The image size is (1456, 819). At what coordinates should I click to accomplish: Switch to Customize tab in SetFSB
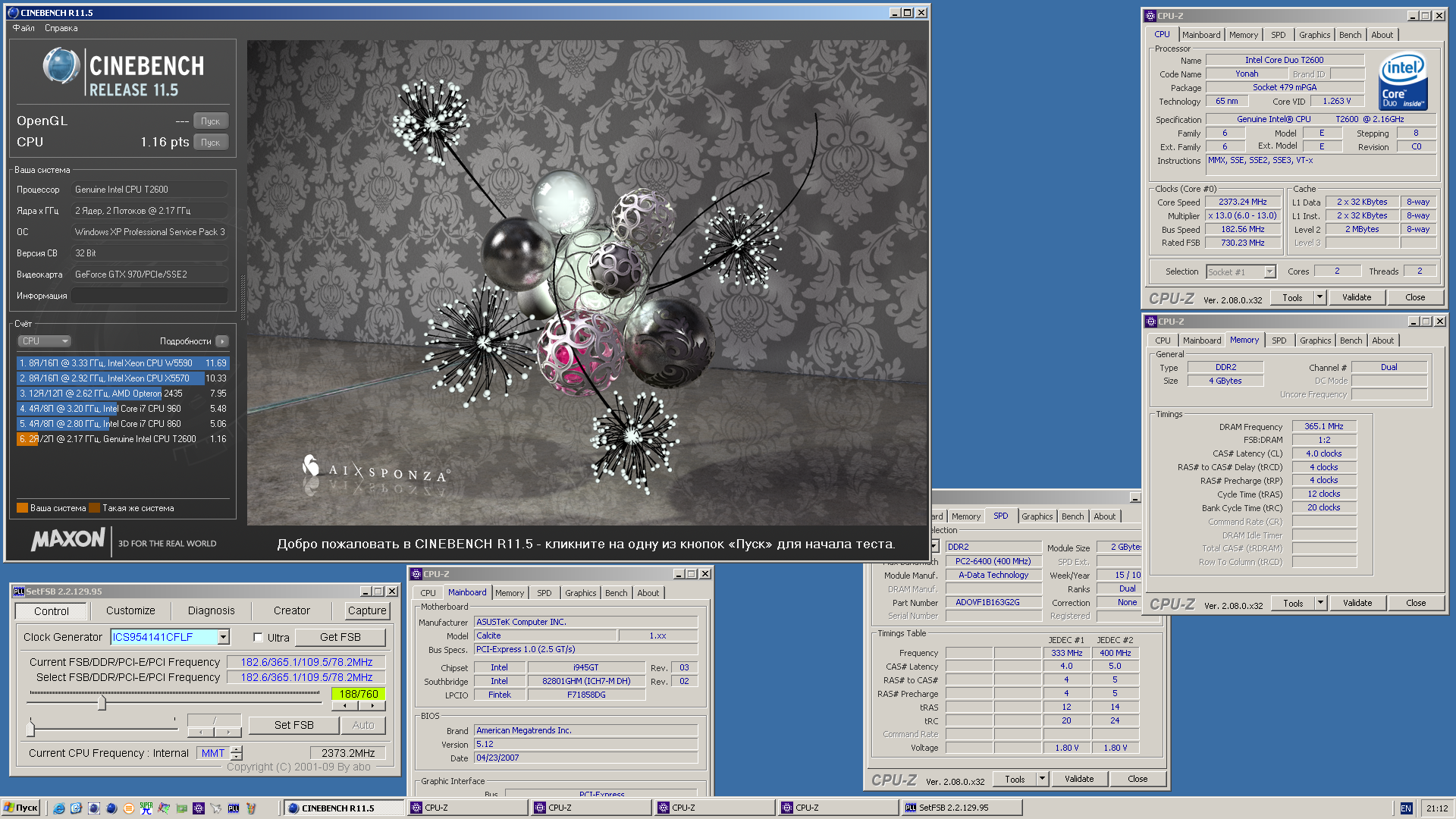pos(130,610)
